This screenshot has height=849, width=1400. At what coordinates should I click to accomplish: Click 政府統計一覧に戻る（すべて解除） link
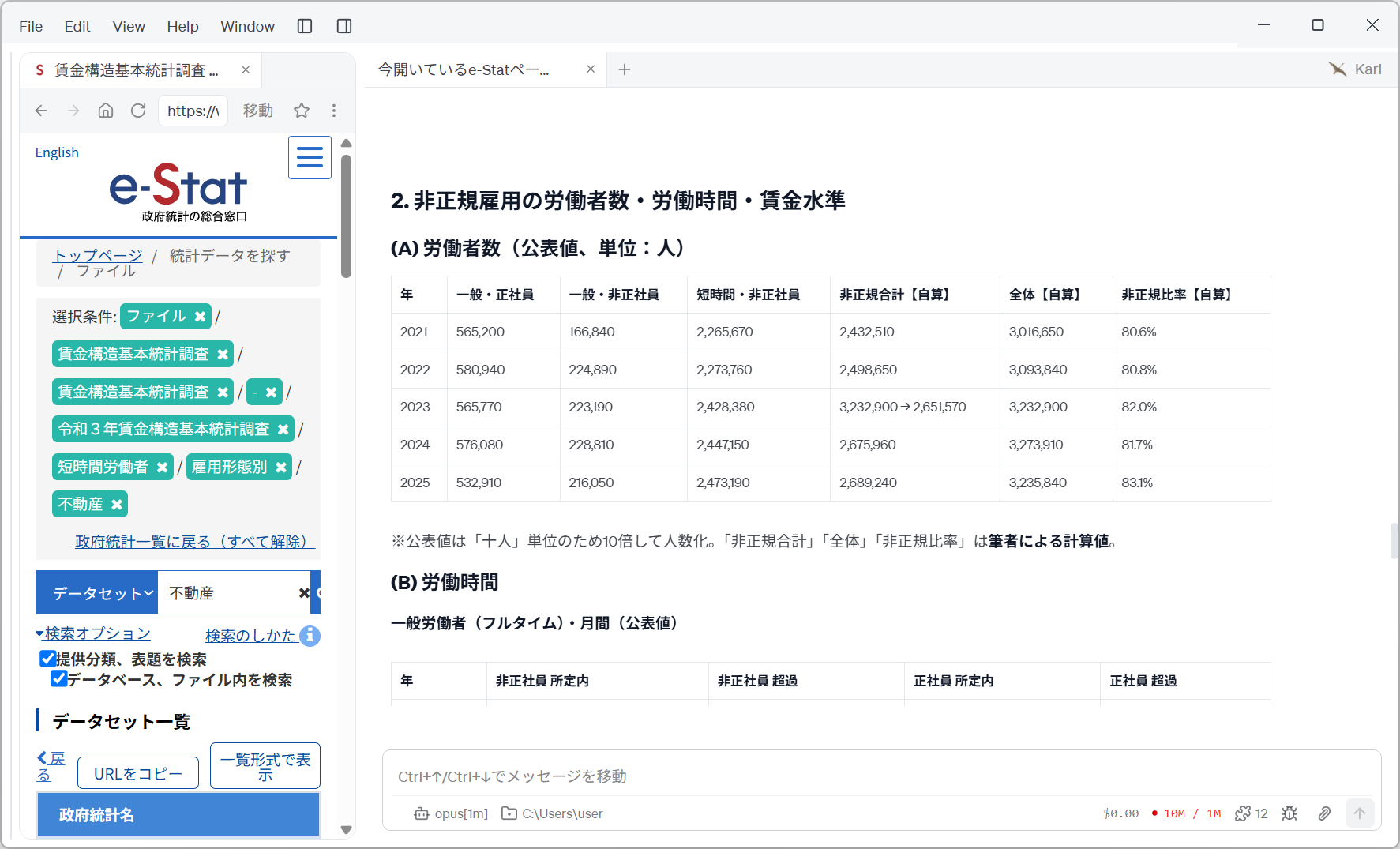195,542
